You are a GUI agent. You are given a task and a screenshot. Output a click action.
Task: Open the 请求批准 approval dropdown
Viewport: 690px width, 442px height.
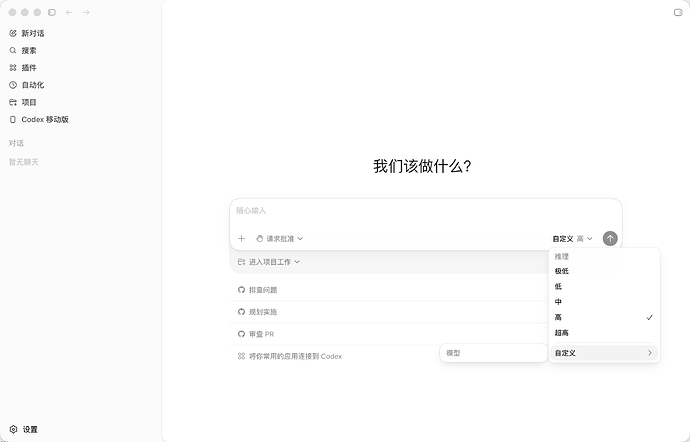click(x=279, y=239)
